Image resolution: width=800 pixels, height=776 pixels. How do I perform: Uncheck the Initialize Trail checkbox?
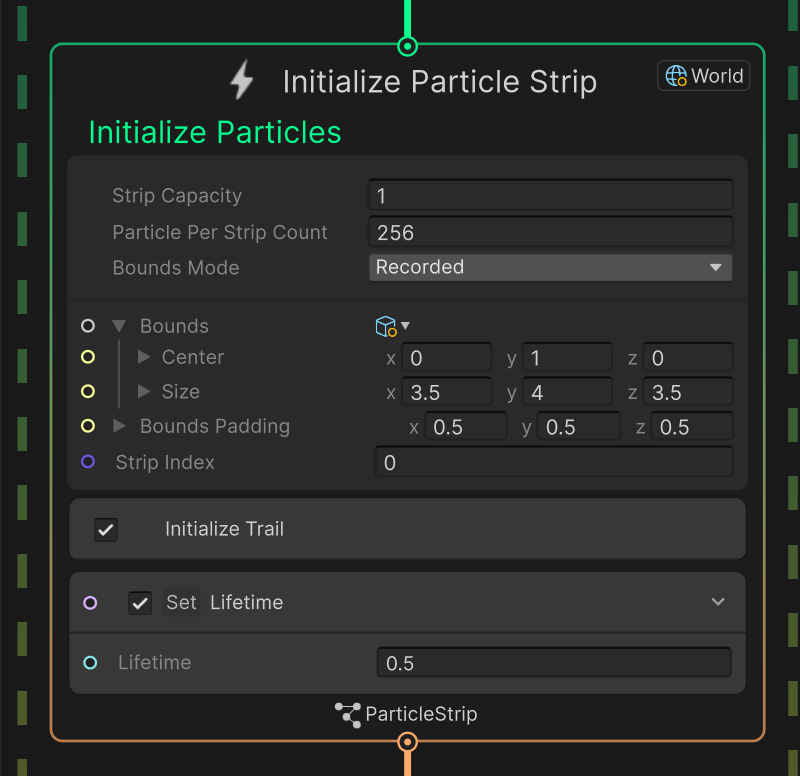pos(106,529)
